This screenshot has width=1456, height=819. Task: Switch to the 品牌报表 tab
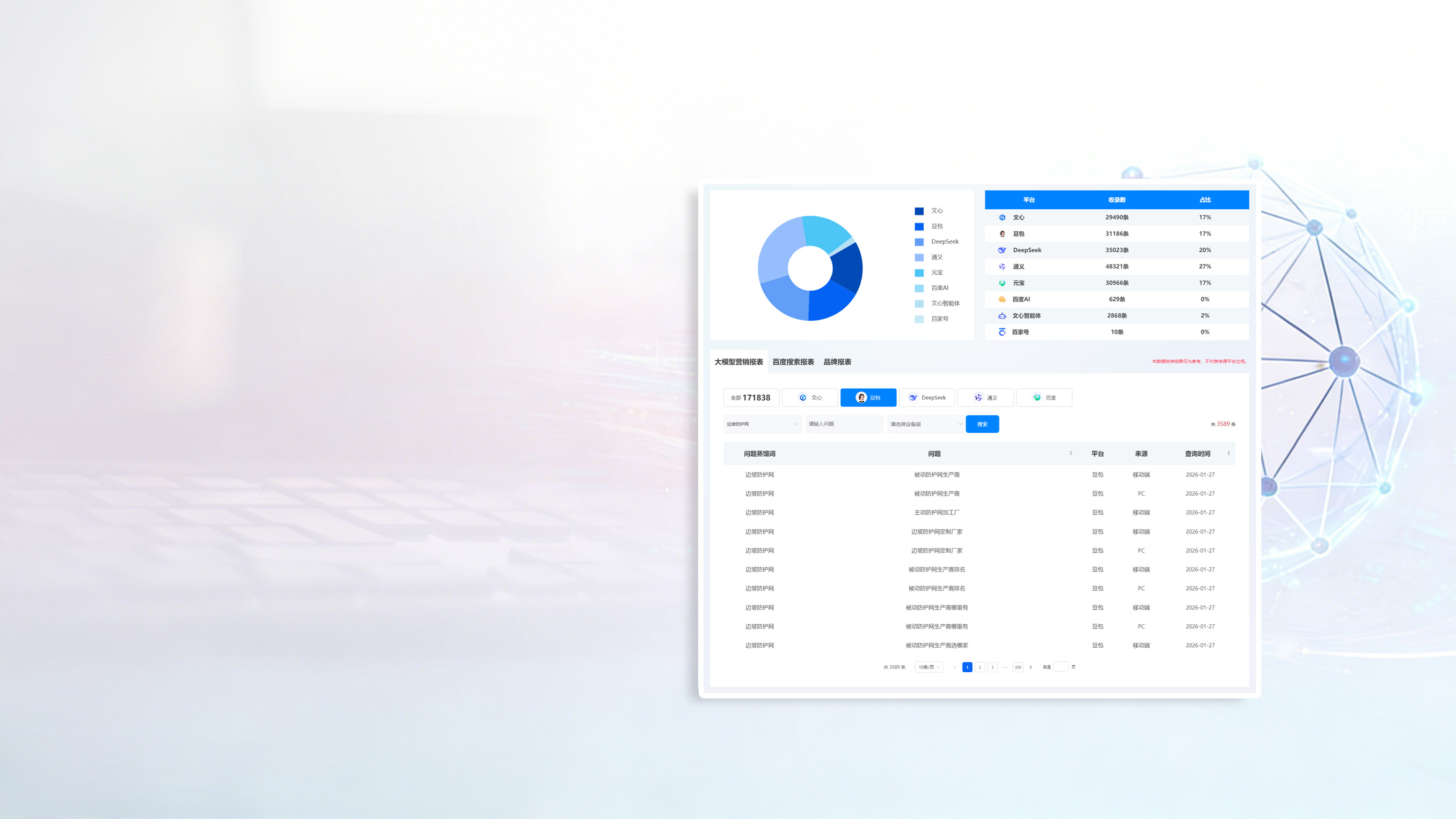click(x=837, y=362)
